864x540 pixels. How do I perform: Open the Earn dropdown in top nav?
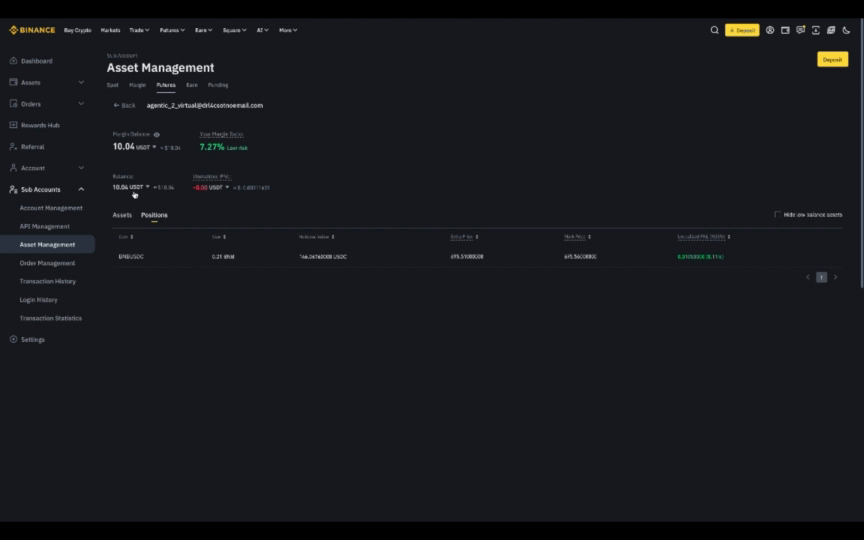point(203,30)
